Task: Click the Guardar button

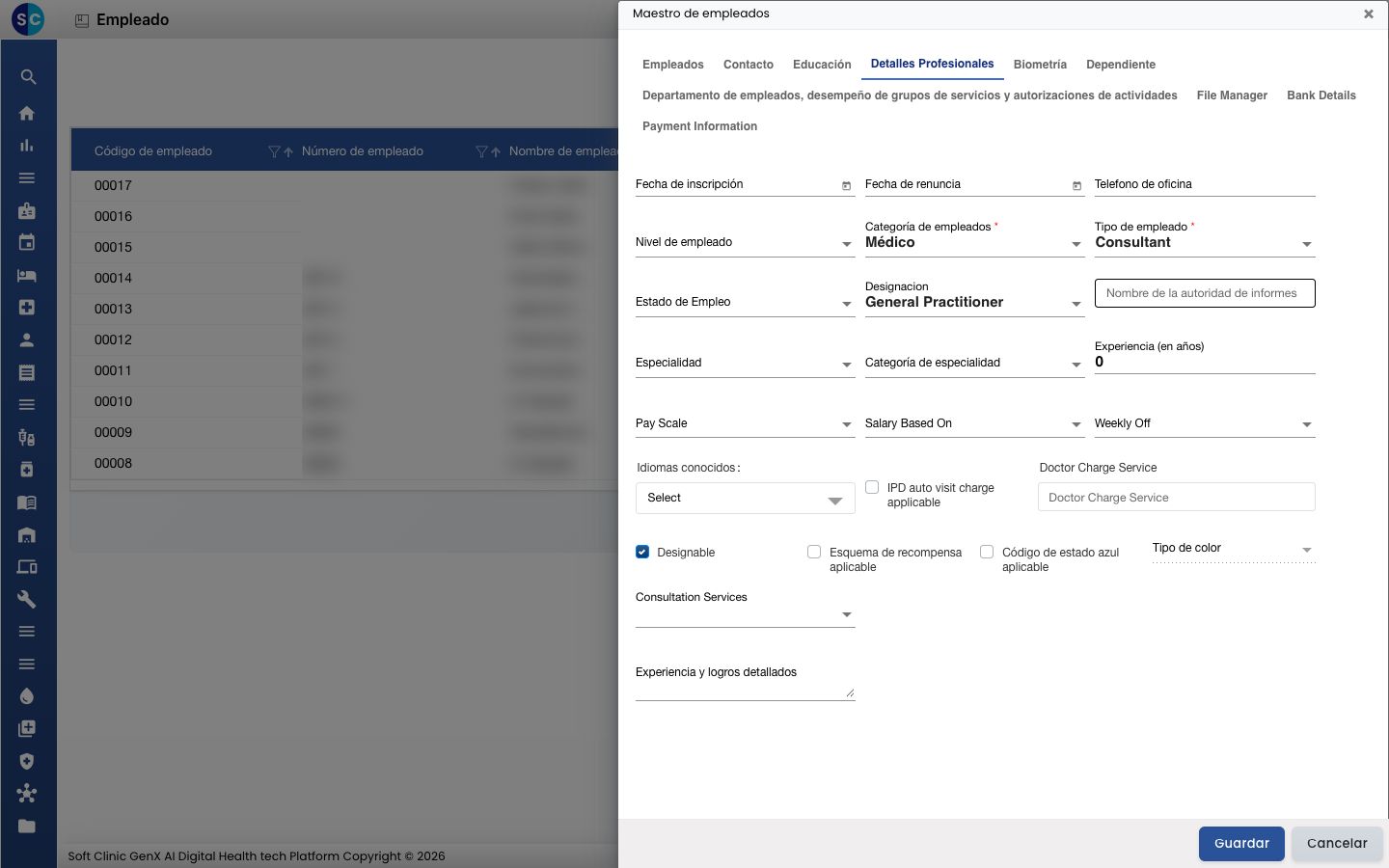Action: pyautogui.click(x=1241, y=844)
